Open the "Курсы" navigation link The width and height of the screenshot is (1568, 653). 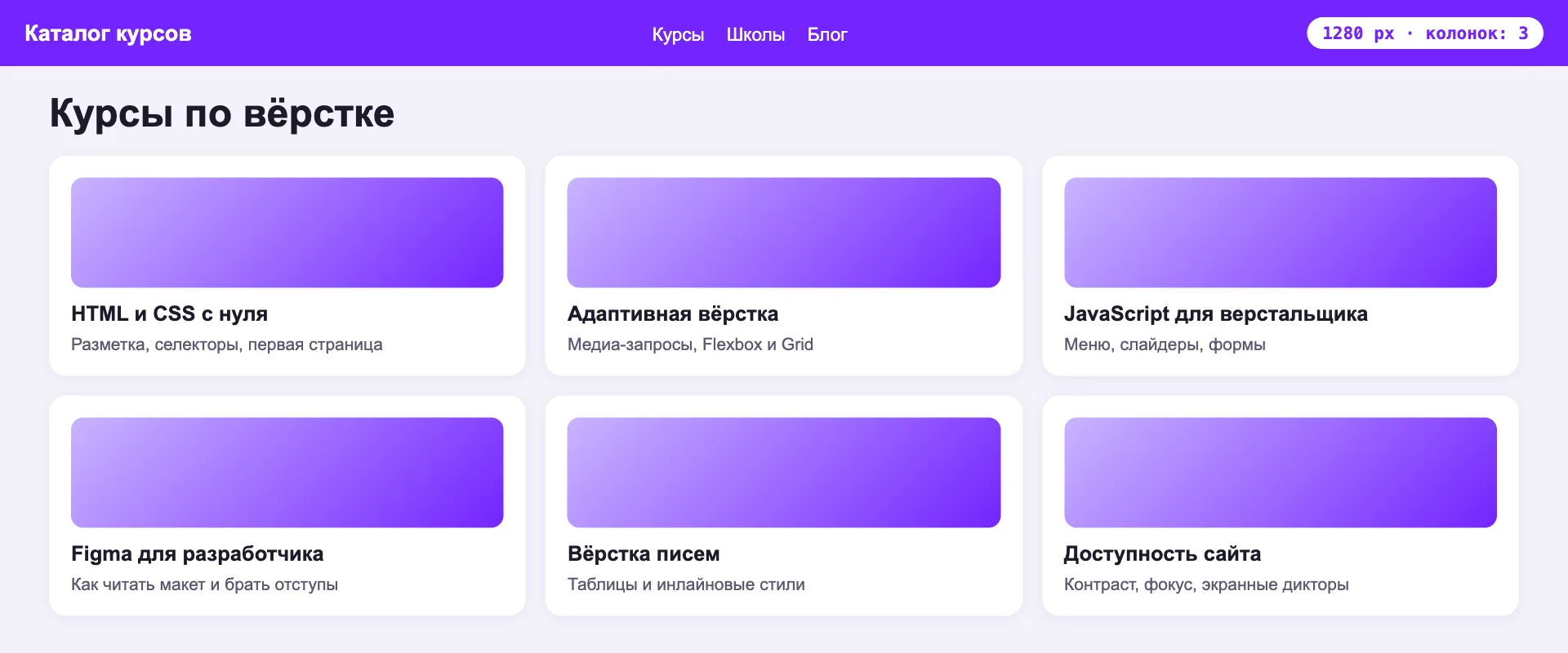(x=678, y=34)
